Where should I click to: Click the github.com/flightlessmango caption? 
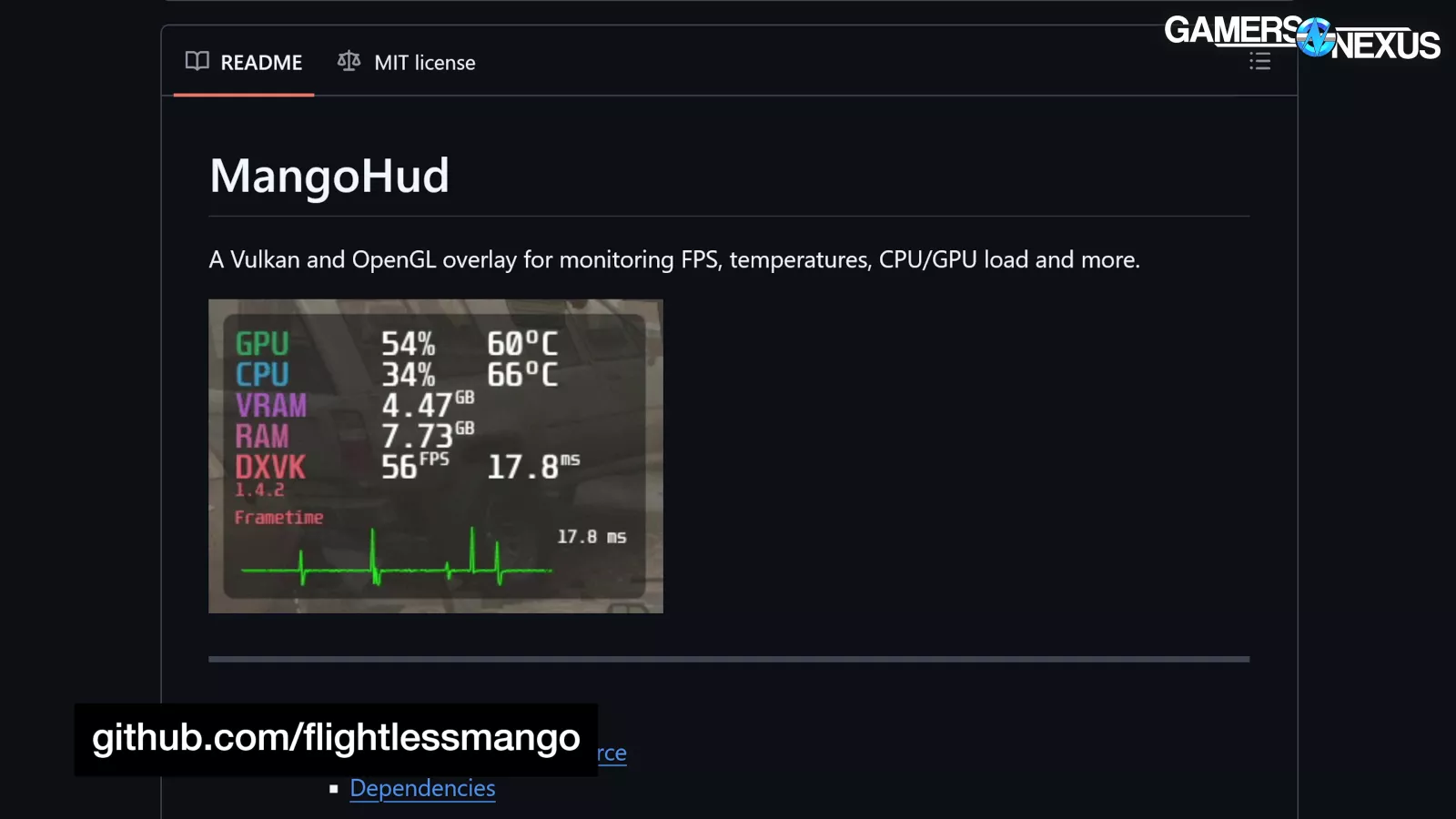tap(336, 738)
